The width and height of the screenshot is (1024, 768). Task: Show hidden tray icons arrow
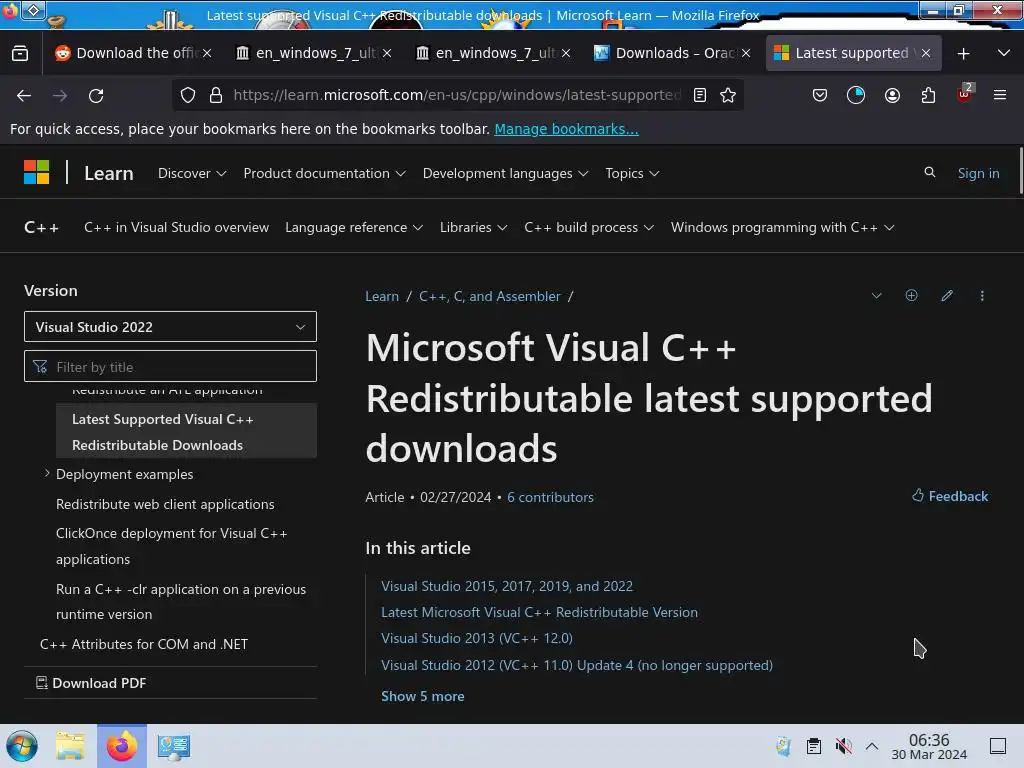(872, 746)
